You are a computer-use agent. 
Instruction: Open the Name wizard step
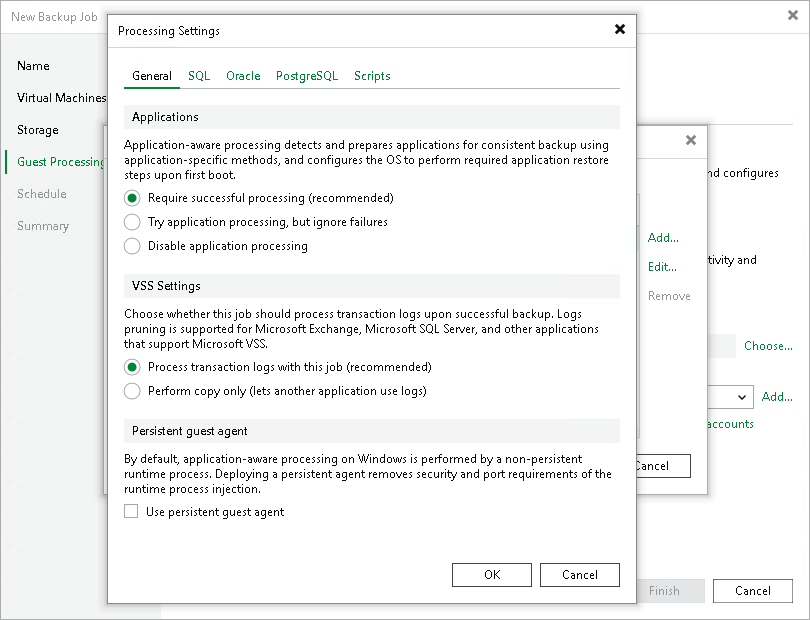(x=33, y=66)
